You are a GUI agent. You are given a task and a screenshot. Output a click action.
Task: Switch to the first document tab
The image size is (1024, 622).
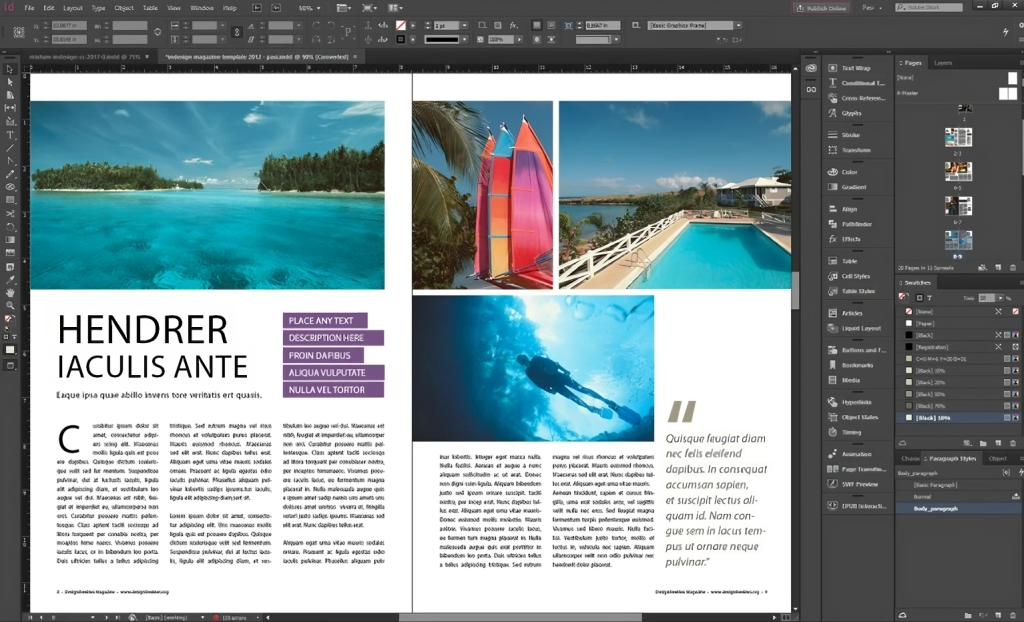85,58
